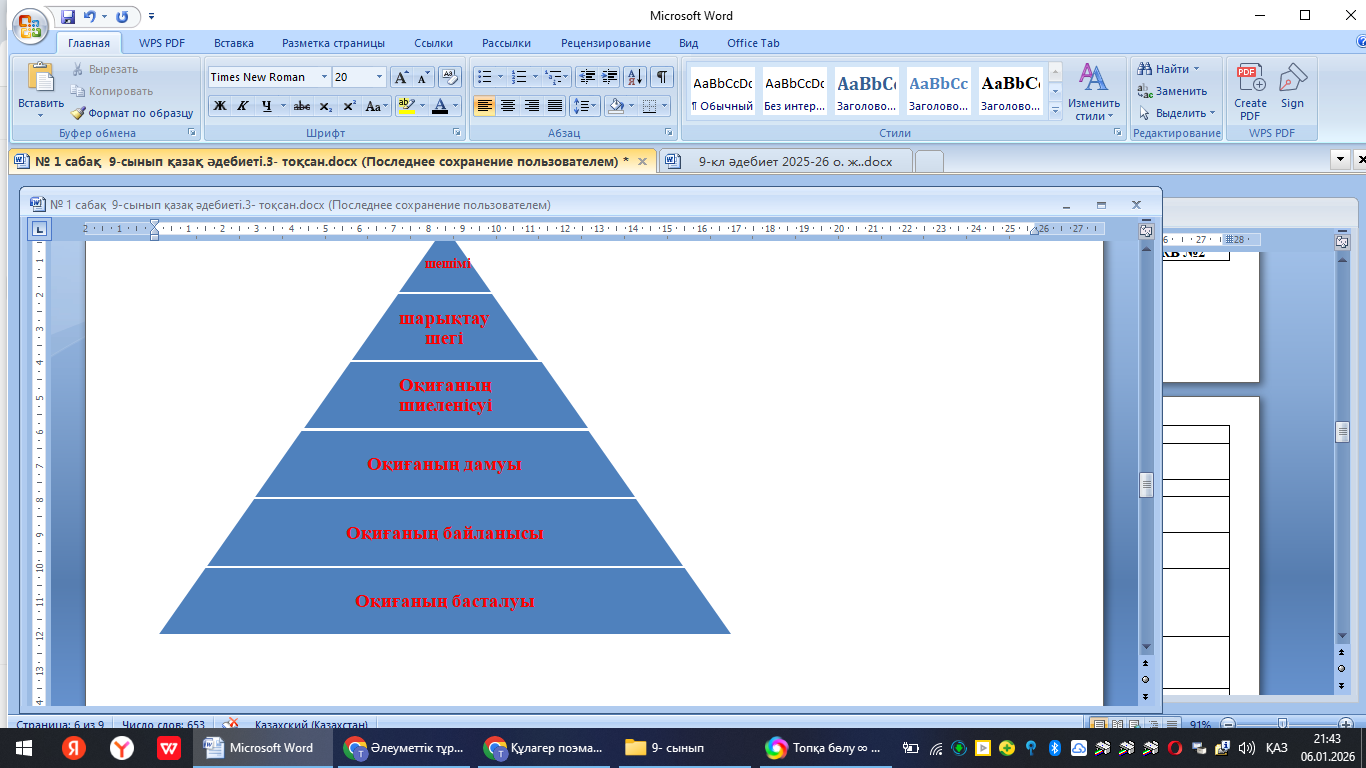Screen dimensions: 1366x768
Task: Center the text alignment
Action: (x=508, y=106)
